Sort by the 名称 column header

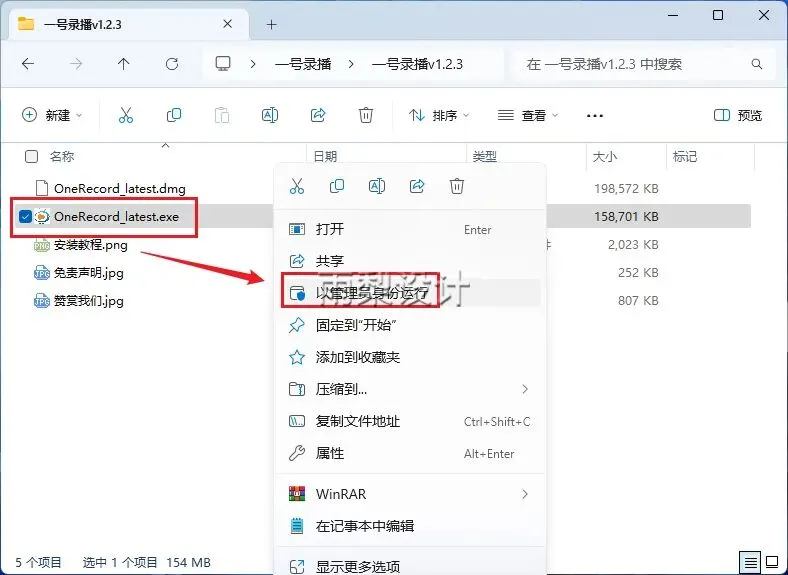62,157
